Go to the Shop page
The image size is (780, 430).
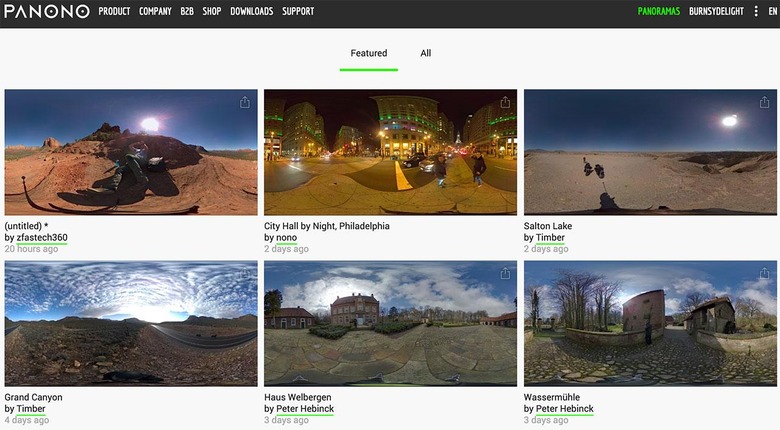coord(211,12)
